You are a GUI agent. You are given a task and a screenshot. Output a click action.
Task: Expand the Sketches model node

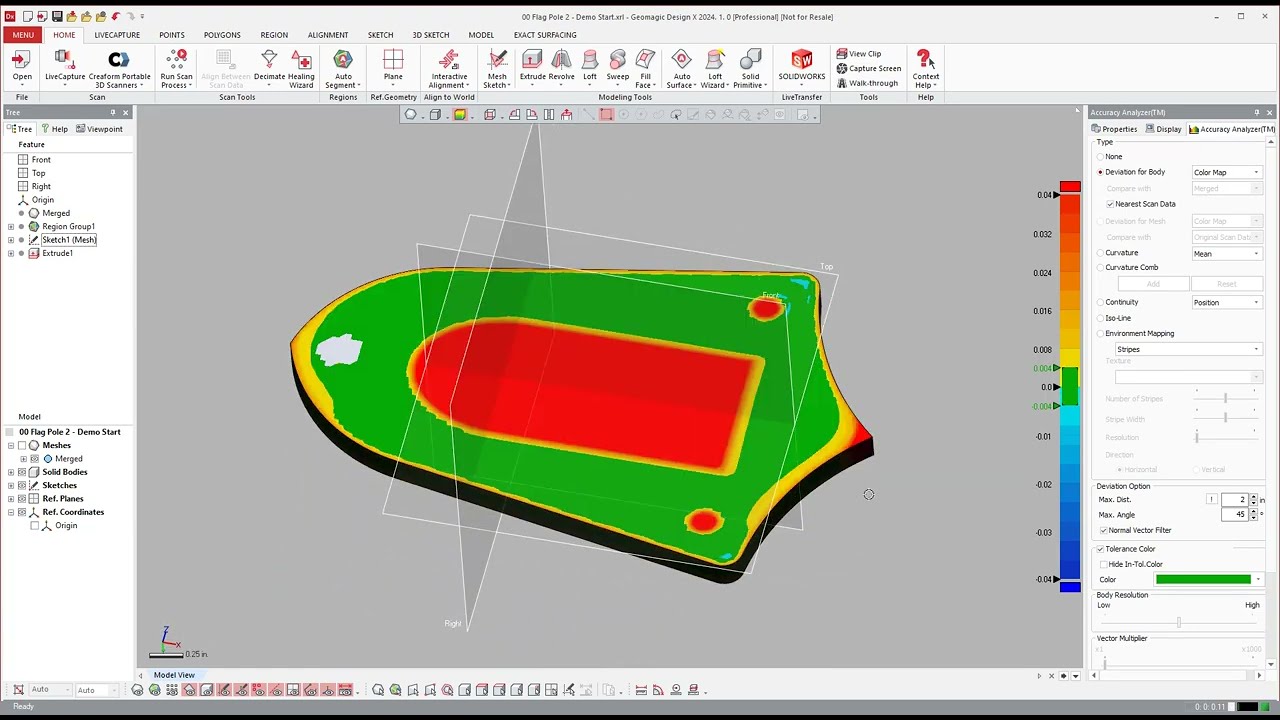(x=11, y=485)
